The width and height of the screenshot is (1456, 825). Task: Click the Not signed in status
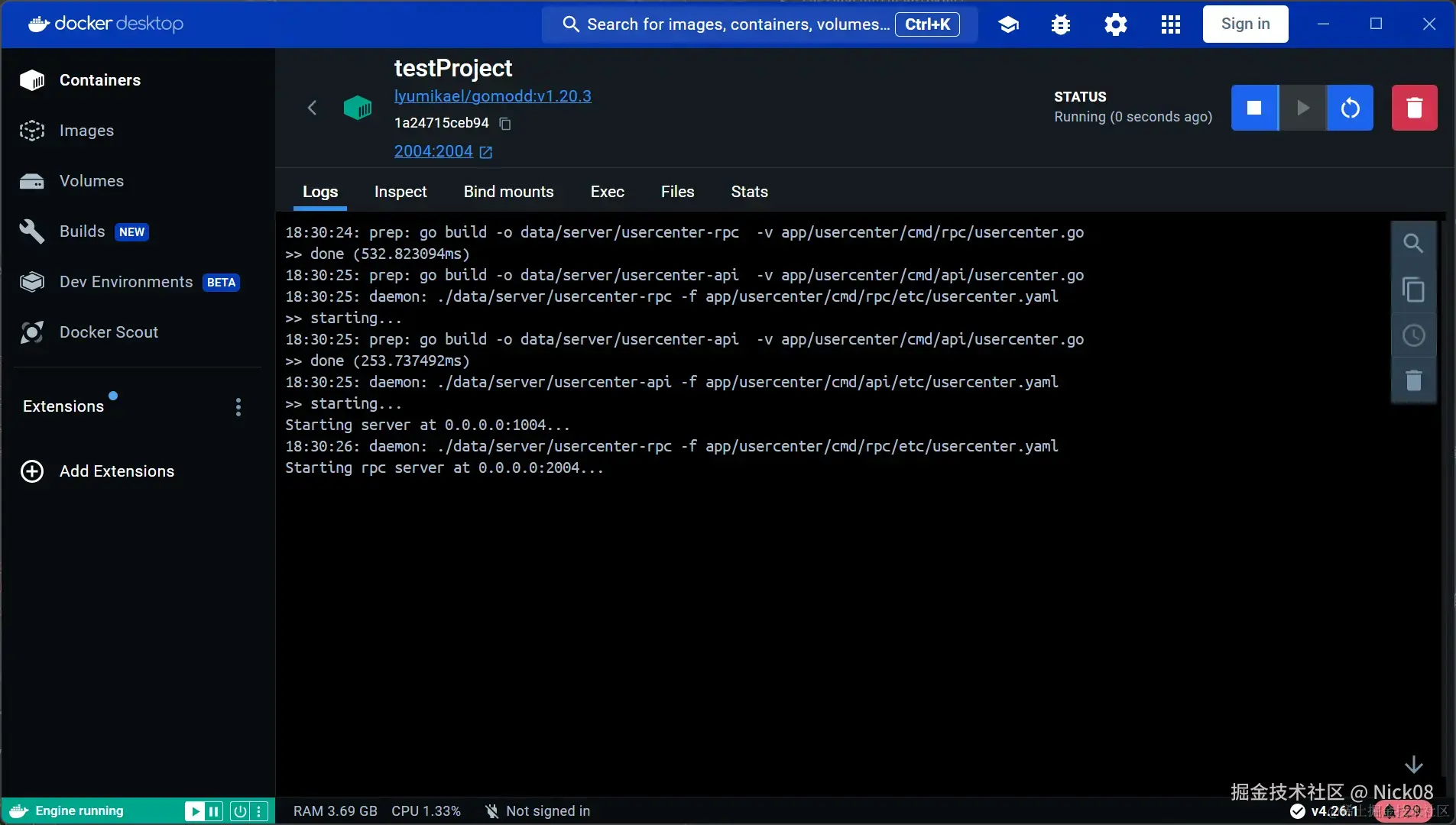537,811
